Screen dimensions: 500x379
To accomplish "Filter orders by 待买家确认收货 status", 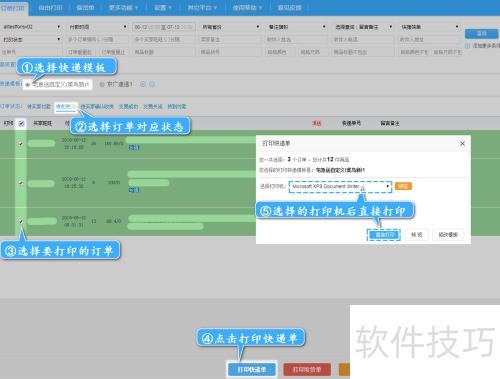I will (x=97, y=107).
